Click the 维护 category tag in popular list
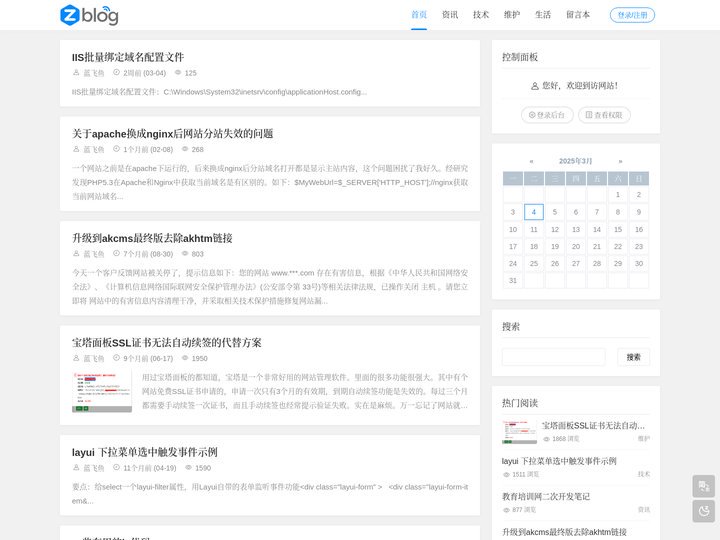 [644, 439]
